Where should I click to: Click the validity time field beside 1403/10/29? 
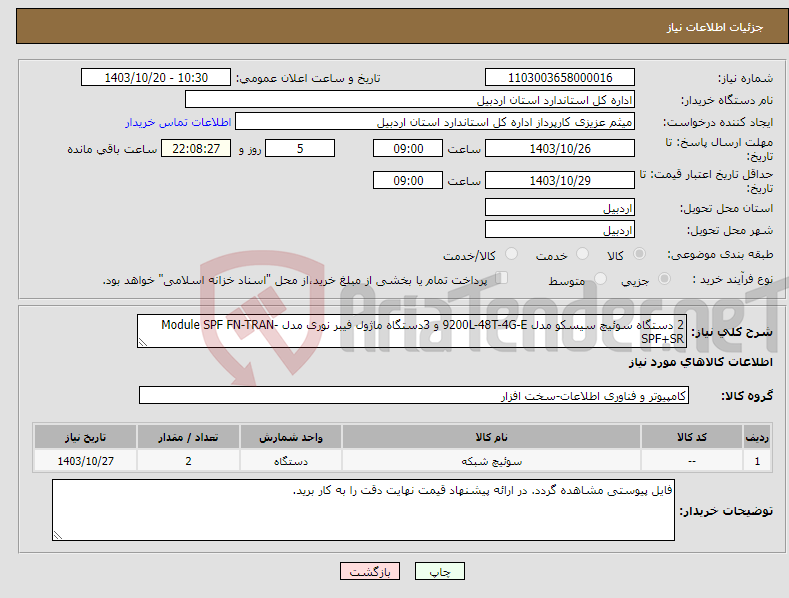pos(408,180)
